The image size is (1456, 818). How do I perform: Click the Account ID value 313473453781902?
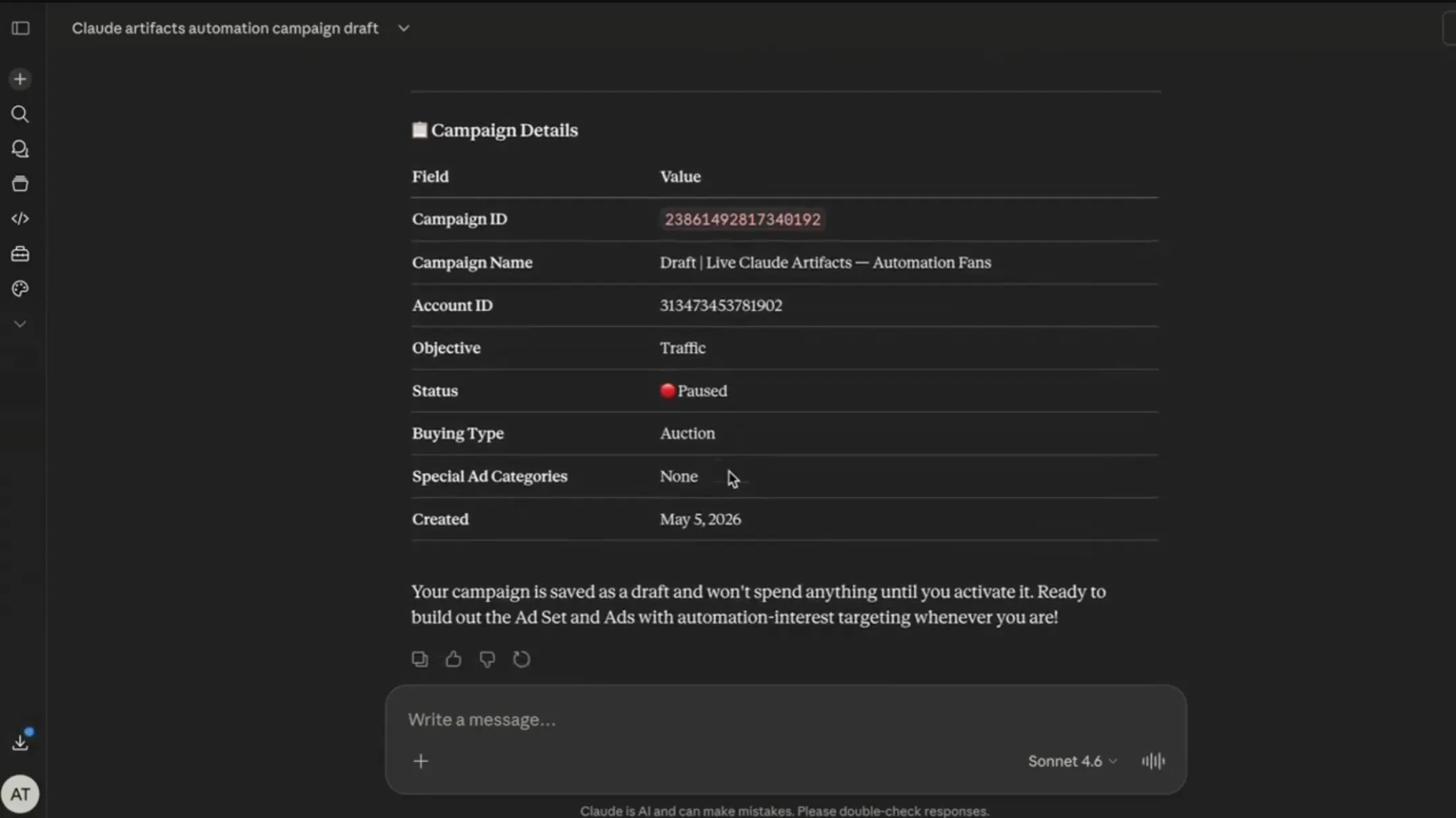click(721, 305)
